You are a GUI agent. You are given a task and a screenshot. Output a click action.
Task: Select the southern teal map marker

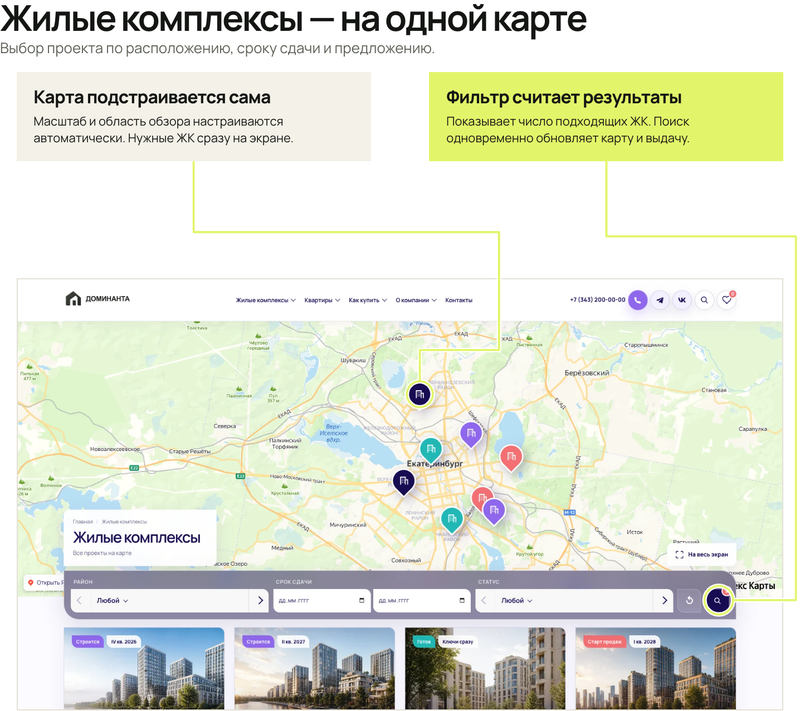pos(452,520)
